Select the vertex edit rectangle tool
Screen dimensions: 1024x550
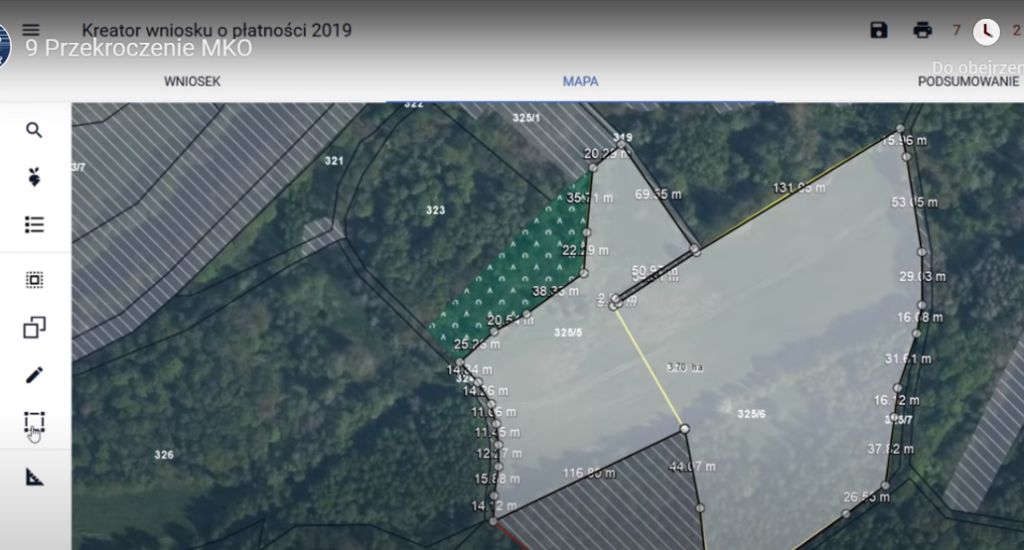(x=34, y=423)
